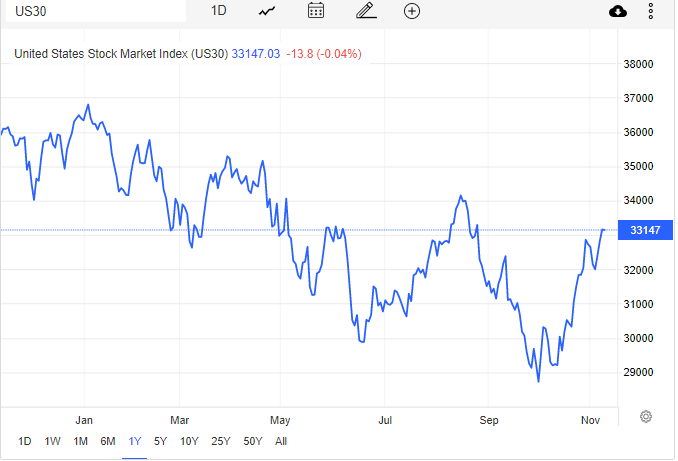
Task: Open the three-dot more options menu
Action: coord(650,11)
